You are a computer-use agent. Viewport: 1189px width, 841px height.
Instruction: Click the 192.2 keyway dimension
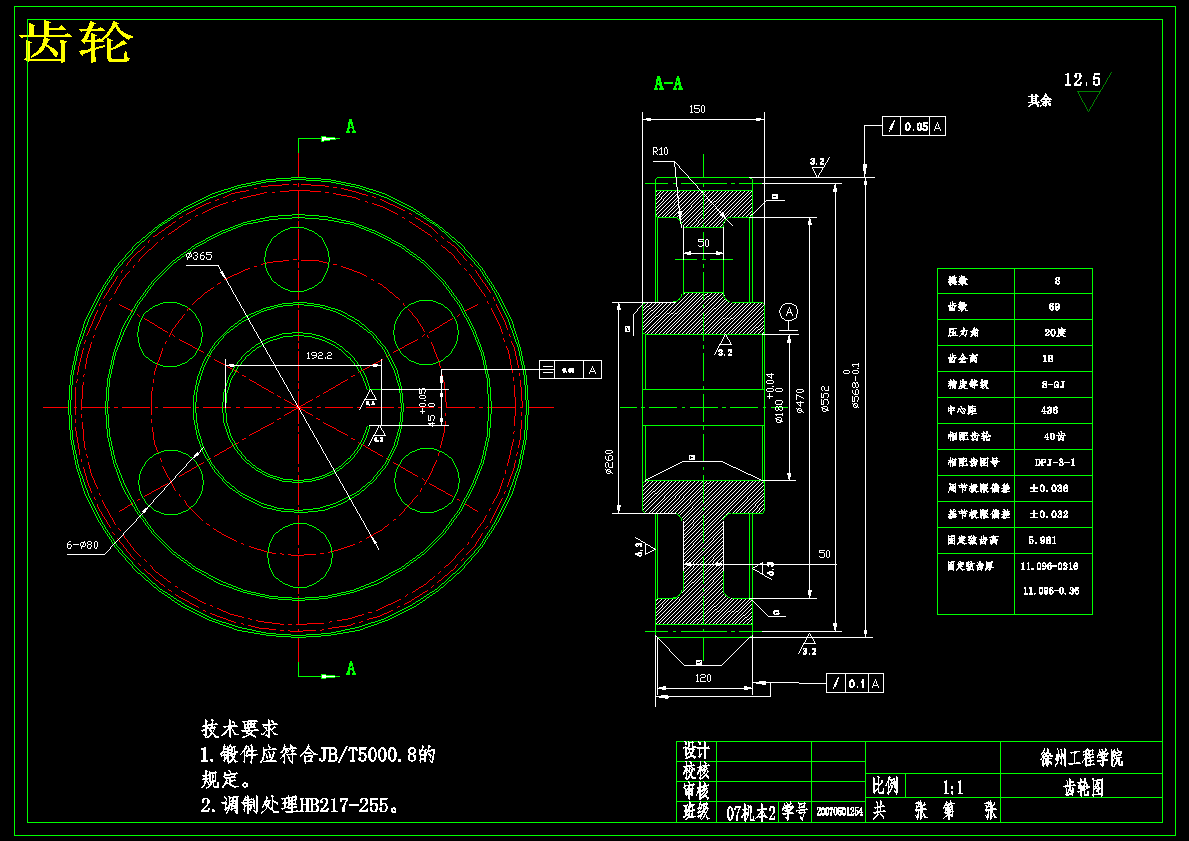pos(319,355)
